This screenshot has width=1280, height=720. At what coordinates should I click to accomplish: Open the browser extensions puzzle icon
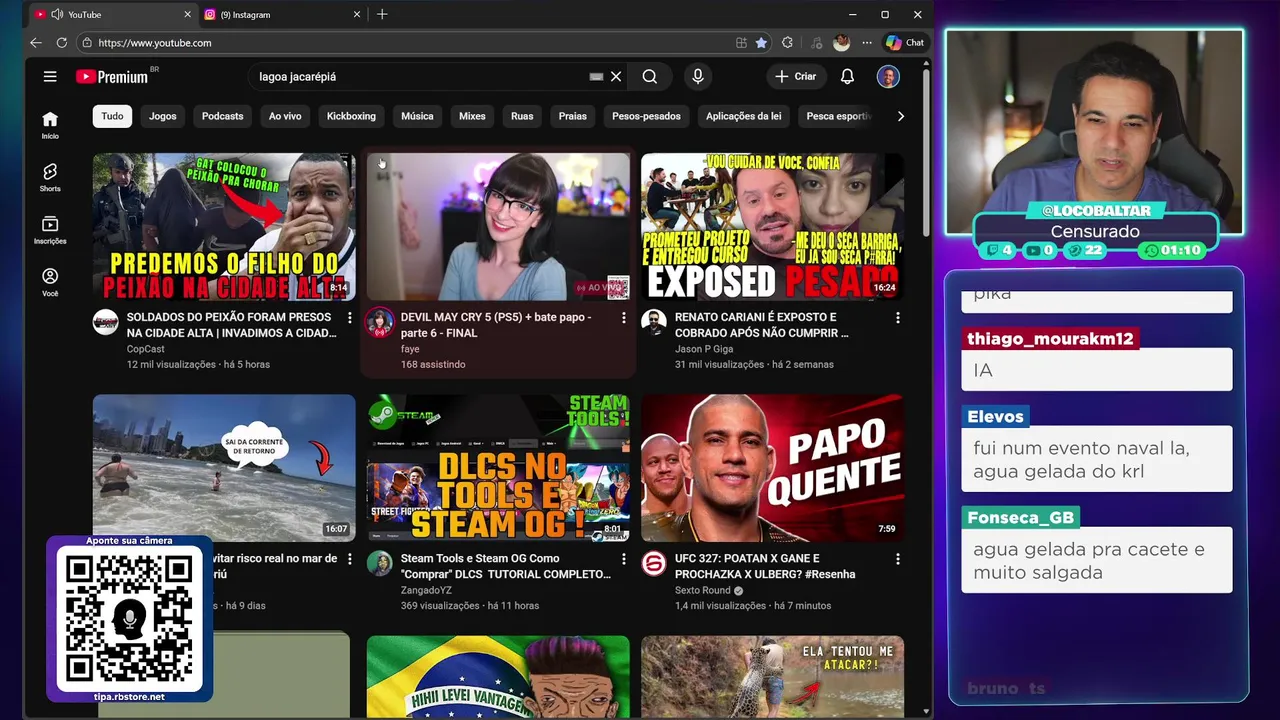788,43
